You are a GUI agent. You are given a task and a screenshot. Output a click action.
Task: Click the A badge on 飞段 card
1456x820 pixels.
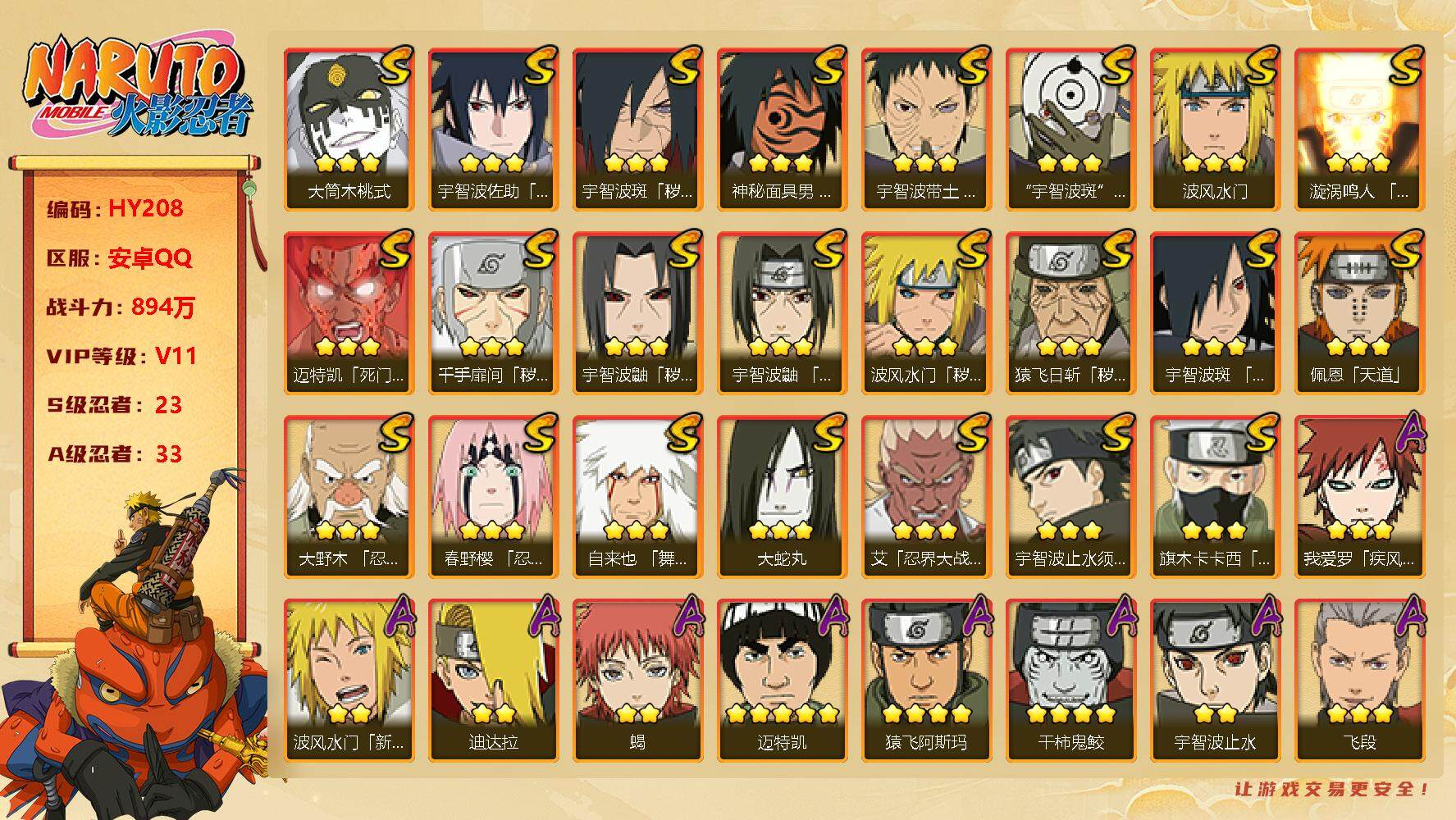tap(1407, 617)
